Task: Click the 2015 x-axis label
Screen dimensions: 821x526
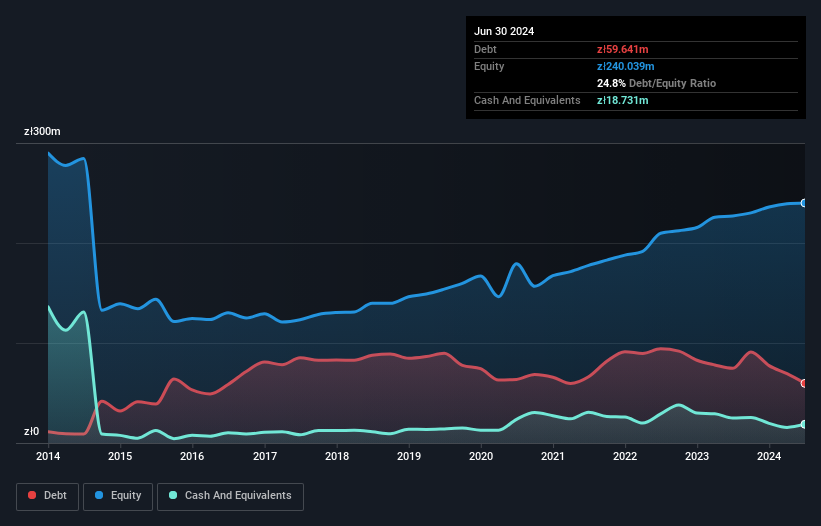Action: (120, 456)
